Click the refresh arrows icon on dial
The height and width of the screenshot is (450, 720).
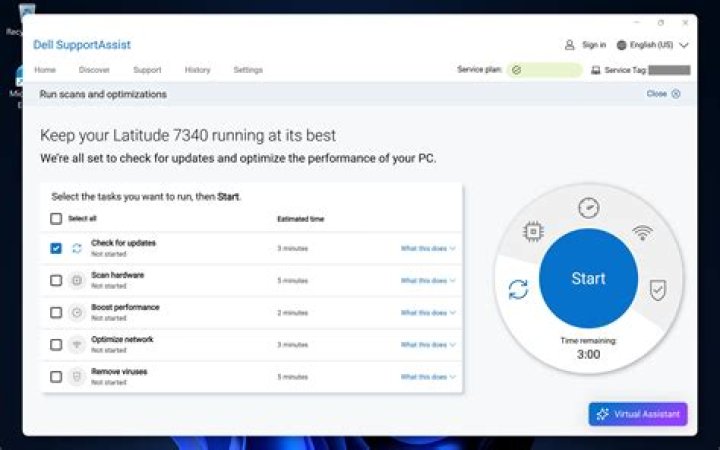click(x=518, y=289)
